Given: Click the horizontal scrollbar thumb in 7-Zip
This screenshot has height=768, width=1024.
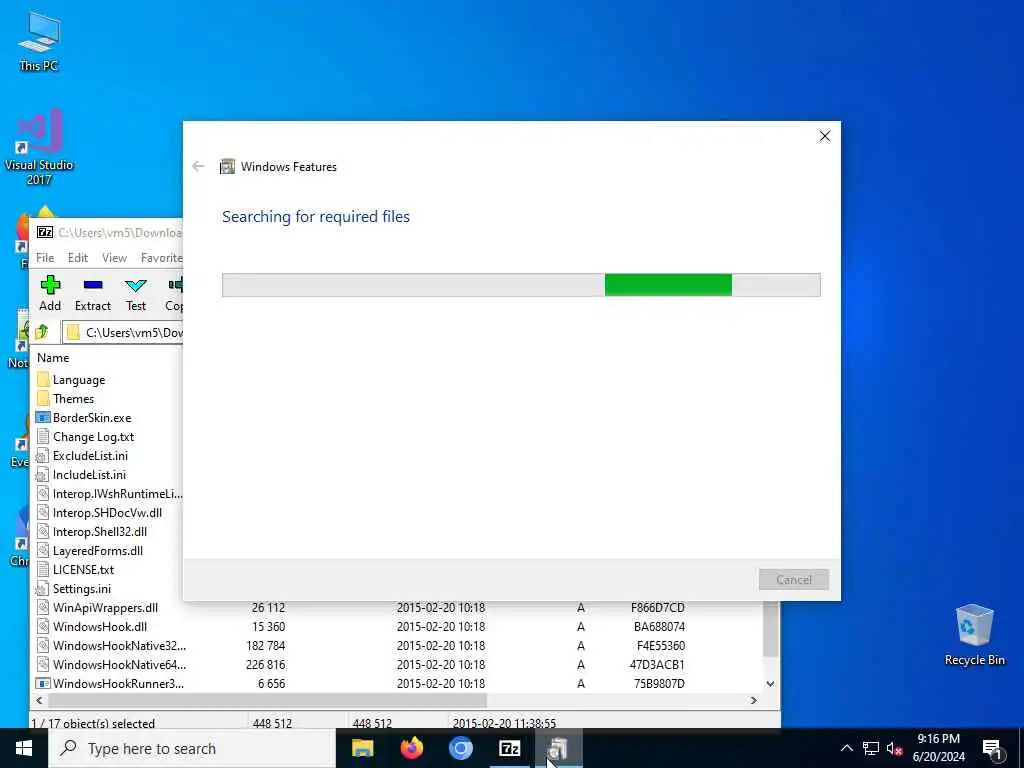Looking at the screenshot, I should [x=267, y=700].
